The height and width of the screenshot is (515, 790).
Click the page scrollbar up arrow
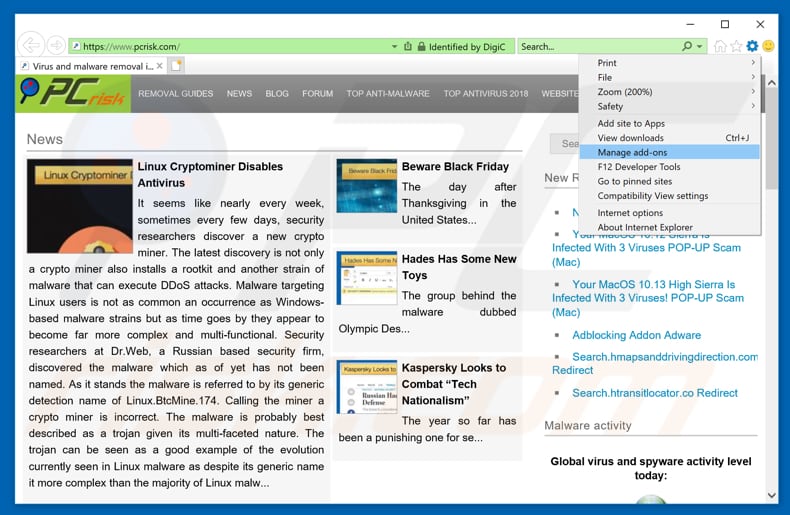coord(771,83)
